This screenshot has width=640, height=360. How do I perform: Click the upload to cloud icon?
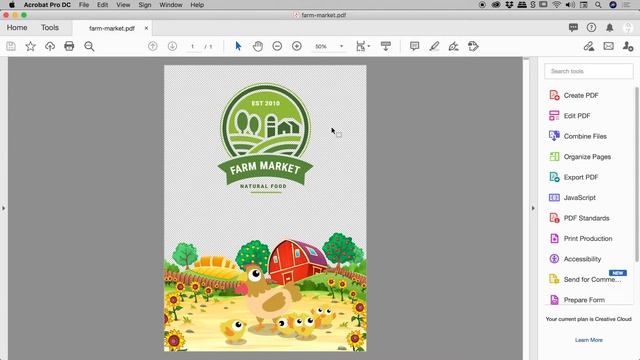pos(50,46)
